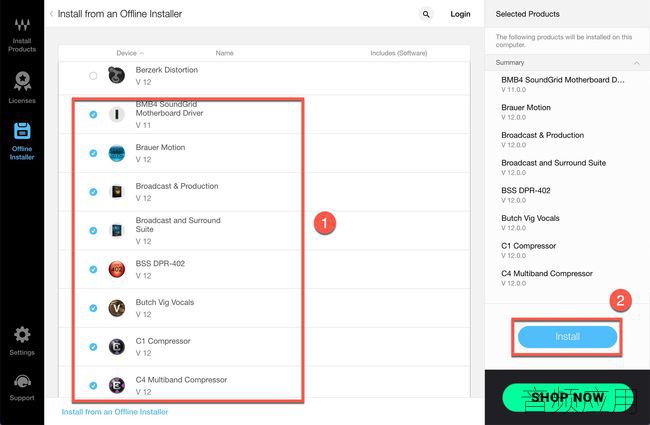The width and height of the screenshot is (650, 425).
Task: Collapse the Summary section chevron
Action: click(637, 63)
